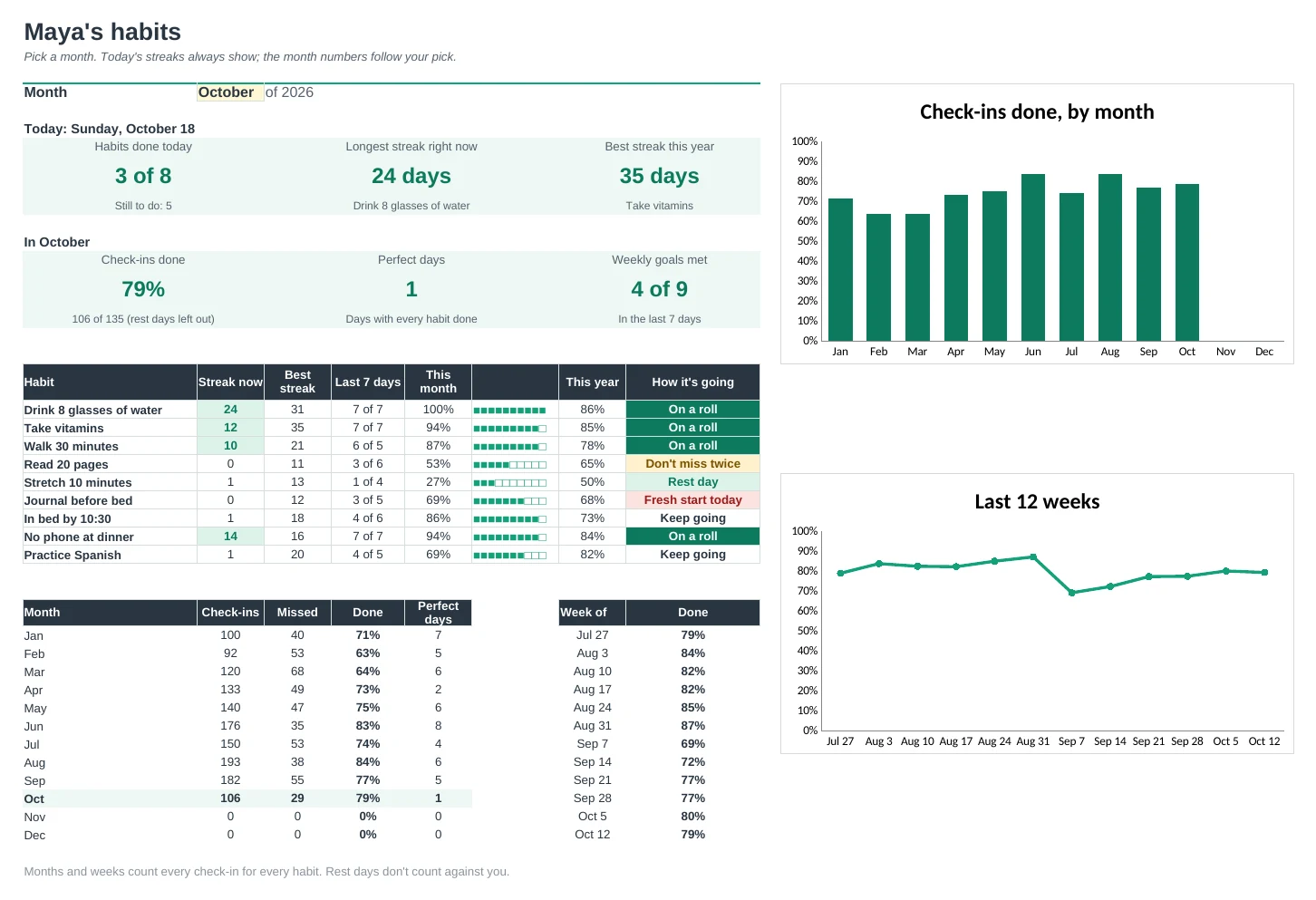
Task: Click the 'Last 12 weeks' chart title
Action: click(1037, 502)
